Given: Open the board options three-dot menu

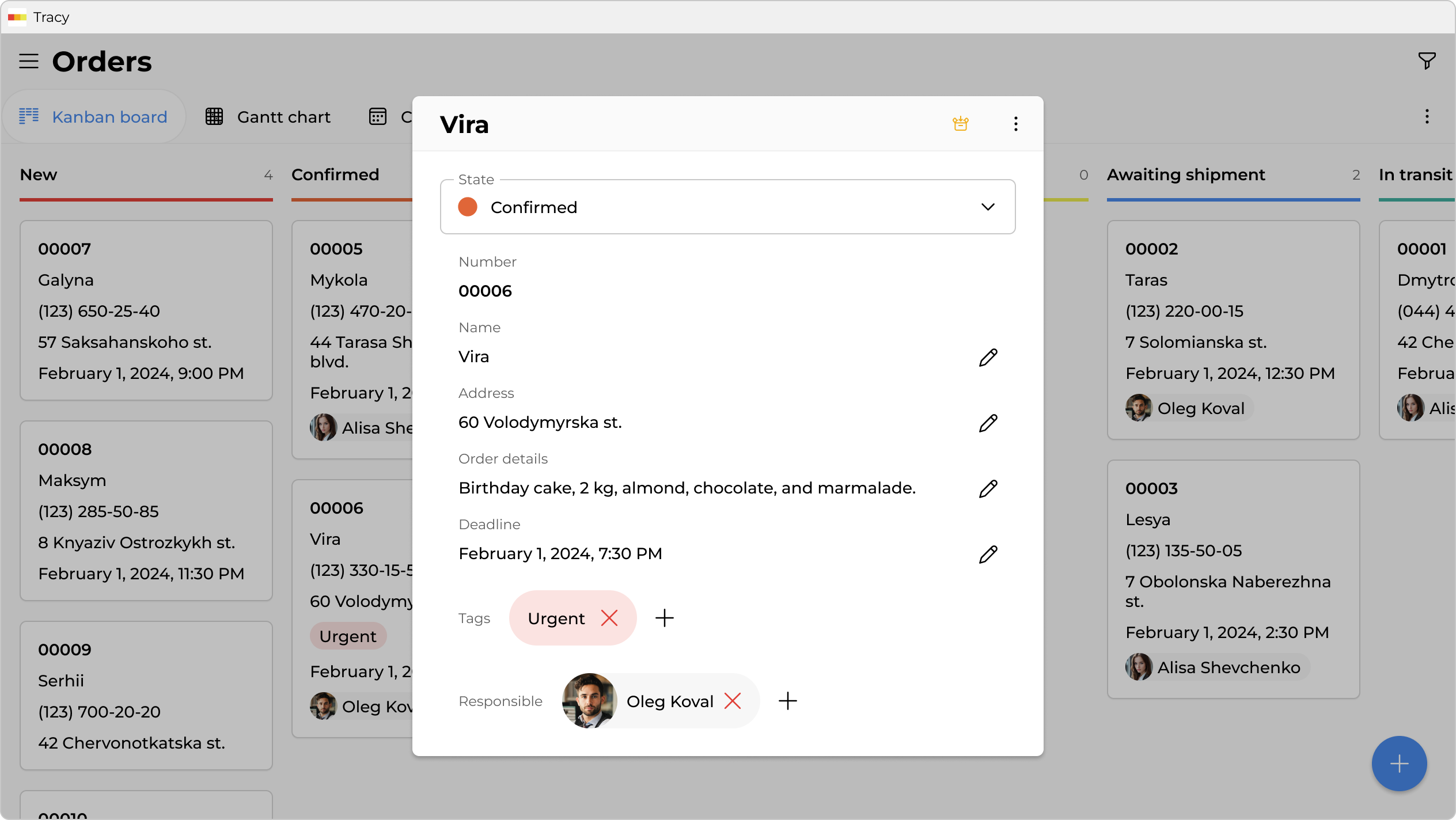Looking at the screenshot, I should click(1427, 117).
